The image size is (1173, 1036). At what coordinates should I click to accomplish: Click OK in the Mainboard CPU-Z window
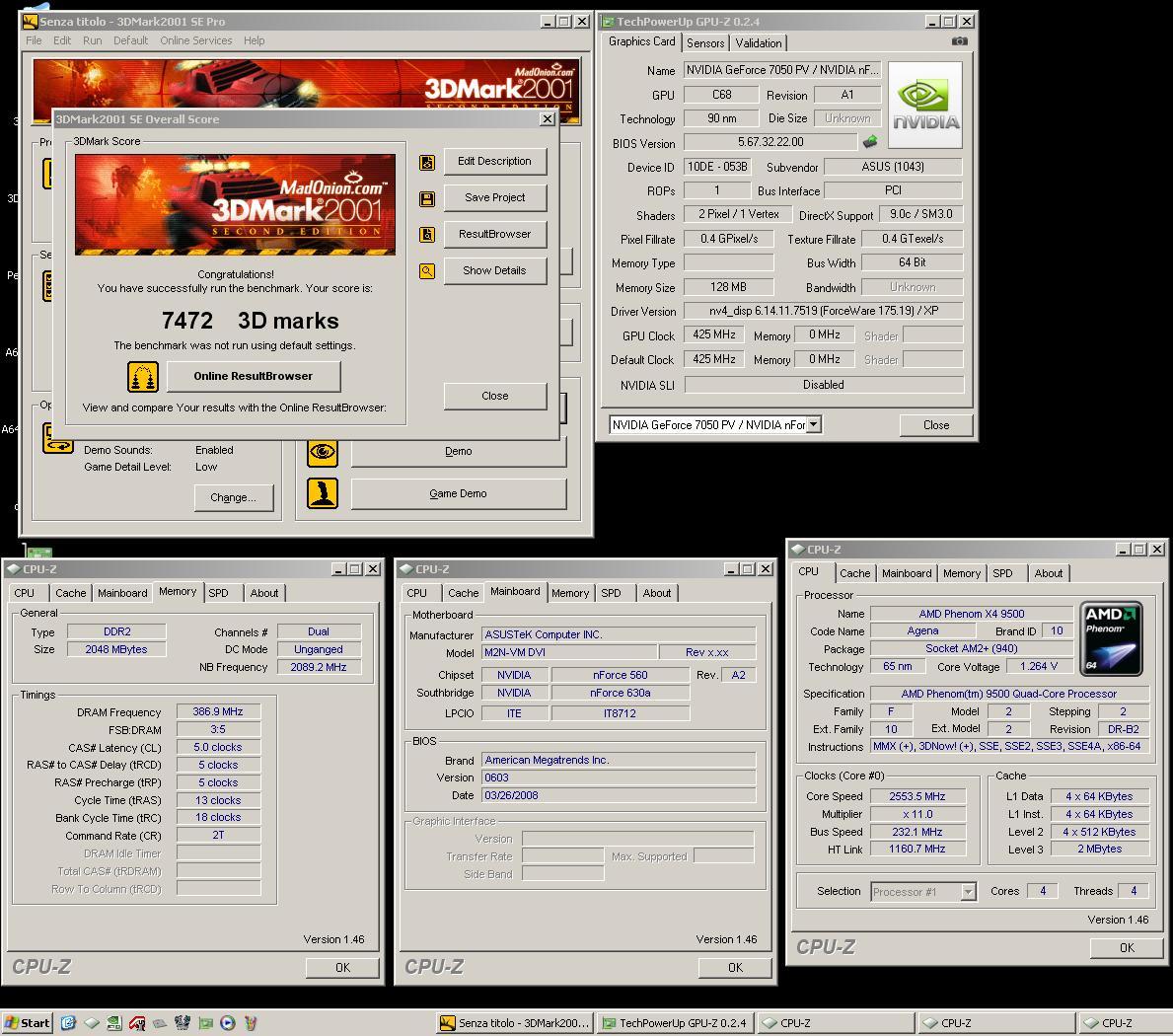pyautogui.click(x=735, y=968)
